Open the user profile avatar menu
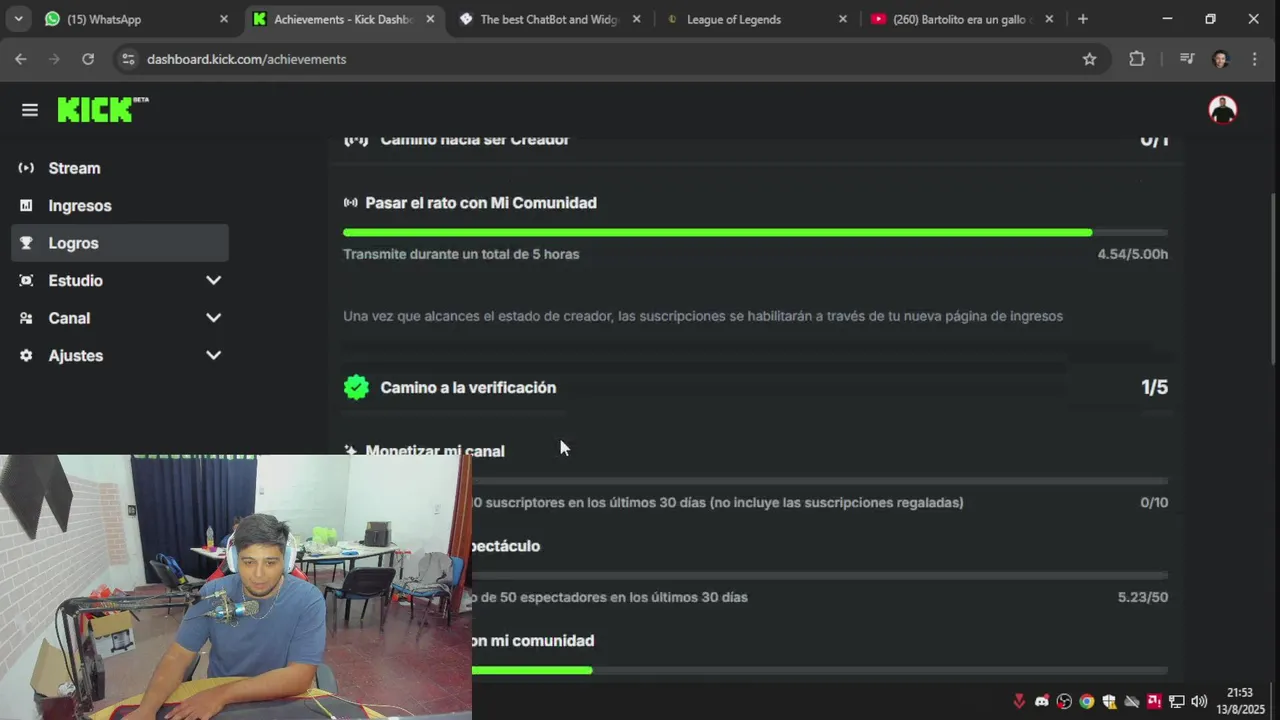Screen dimensions: 1280x720 pos(1222,109)
